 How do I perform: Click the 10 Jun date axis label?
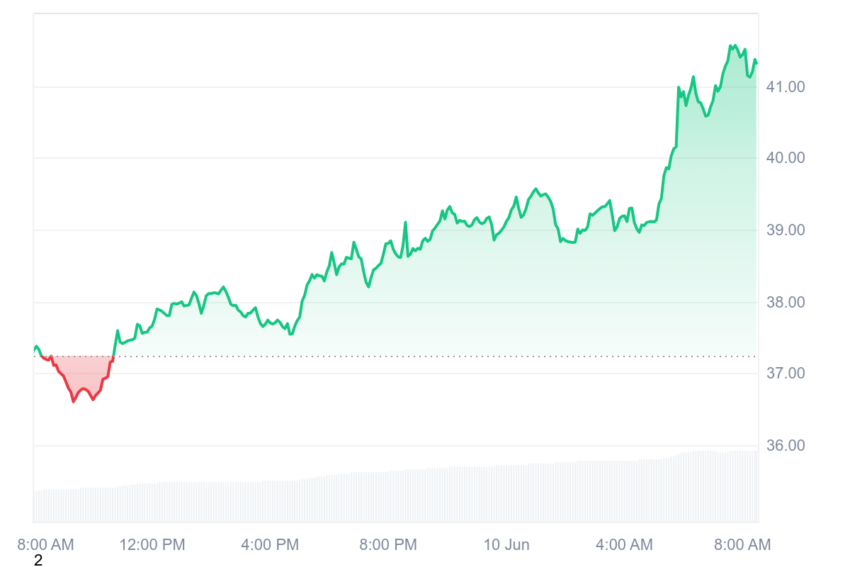(506, 544)
